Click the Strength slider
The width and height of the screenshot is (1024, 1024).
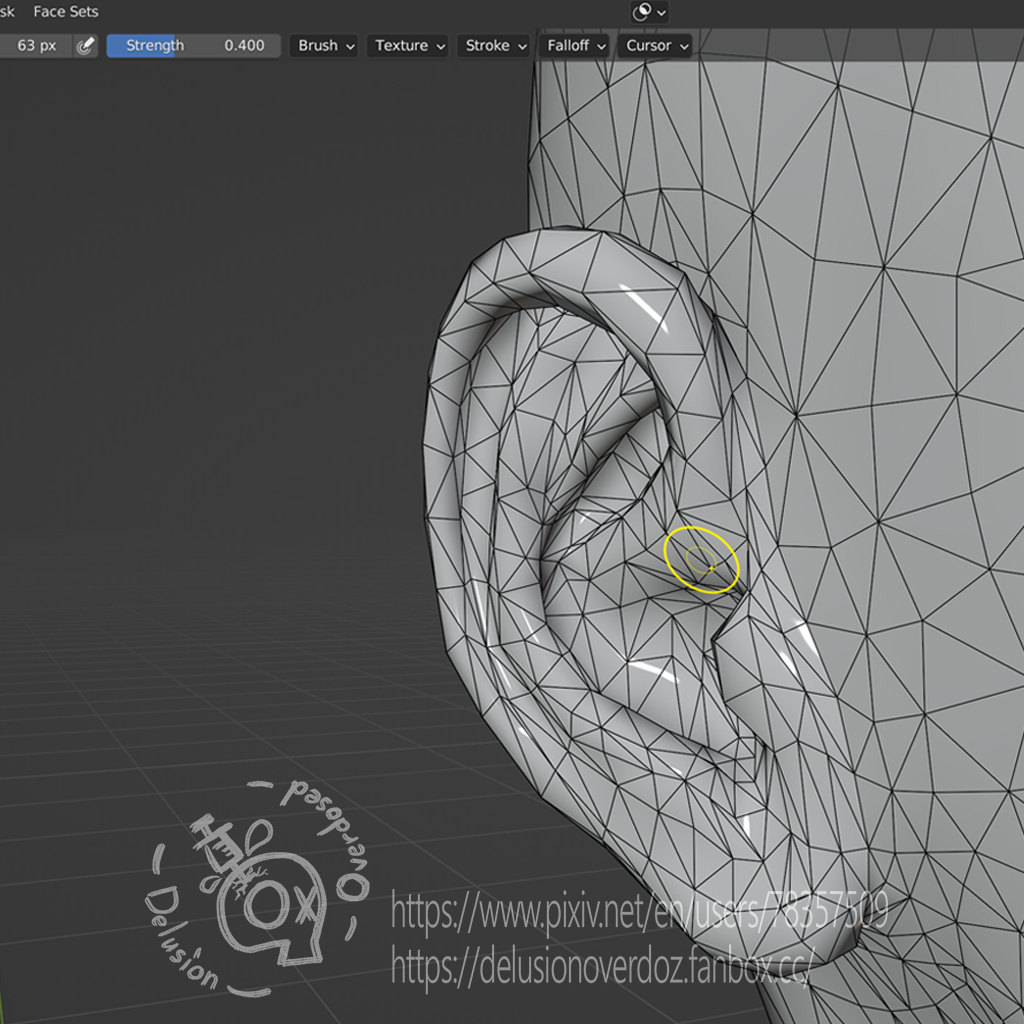click(x=193, y=46)
